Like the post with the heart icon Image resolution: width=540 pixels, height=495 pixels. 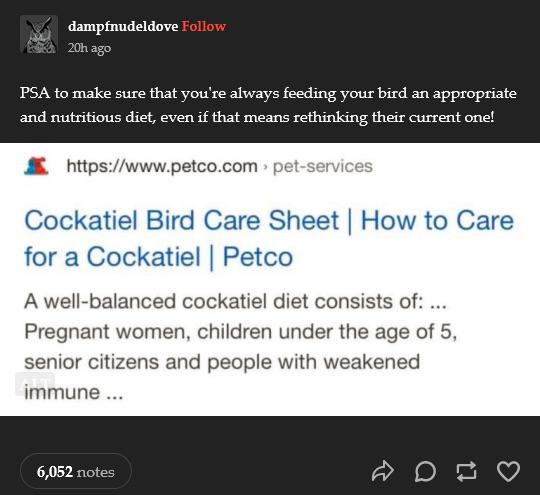(508, 471)
